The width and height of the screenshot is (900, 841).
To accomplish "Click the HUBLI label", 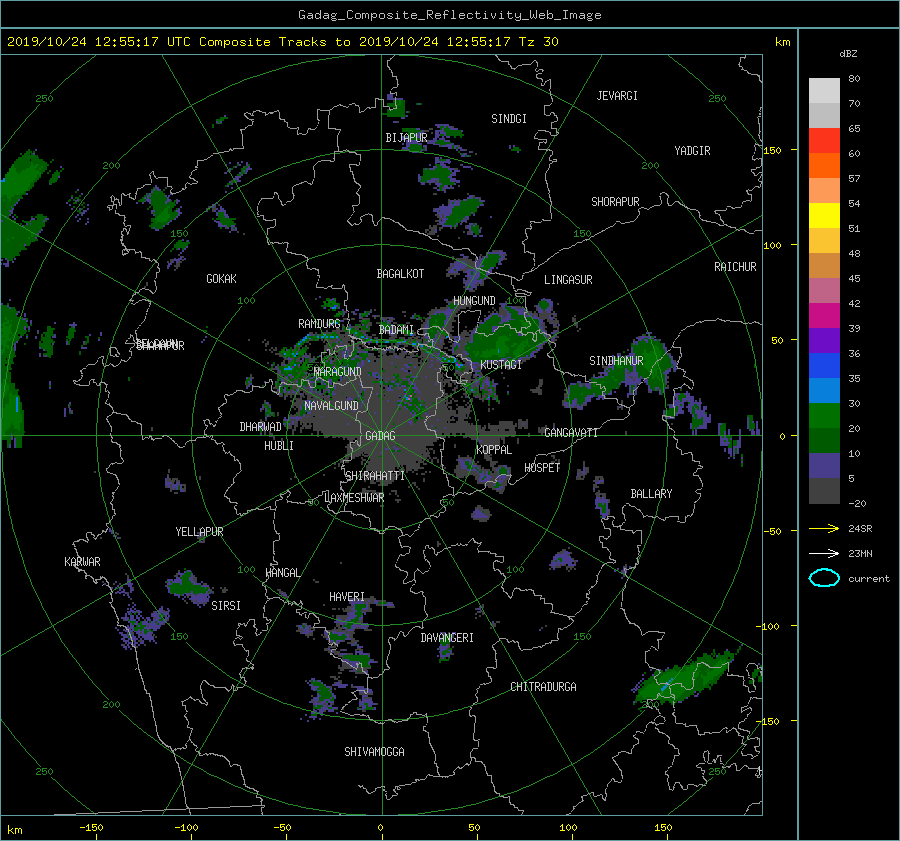I will tap(278, 446).
